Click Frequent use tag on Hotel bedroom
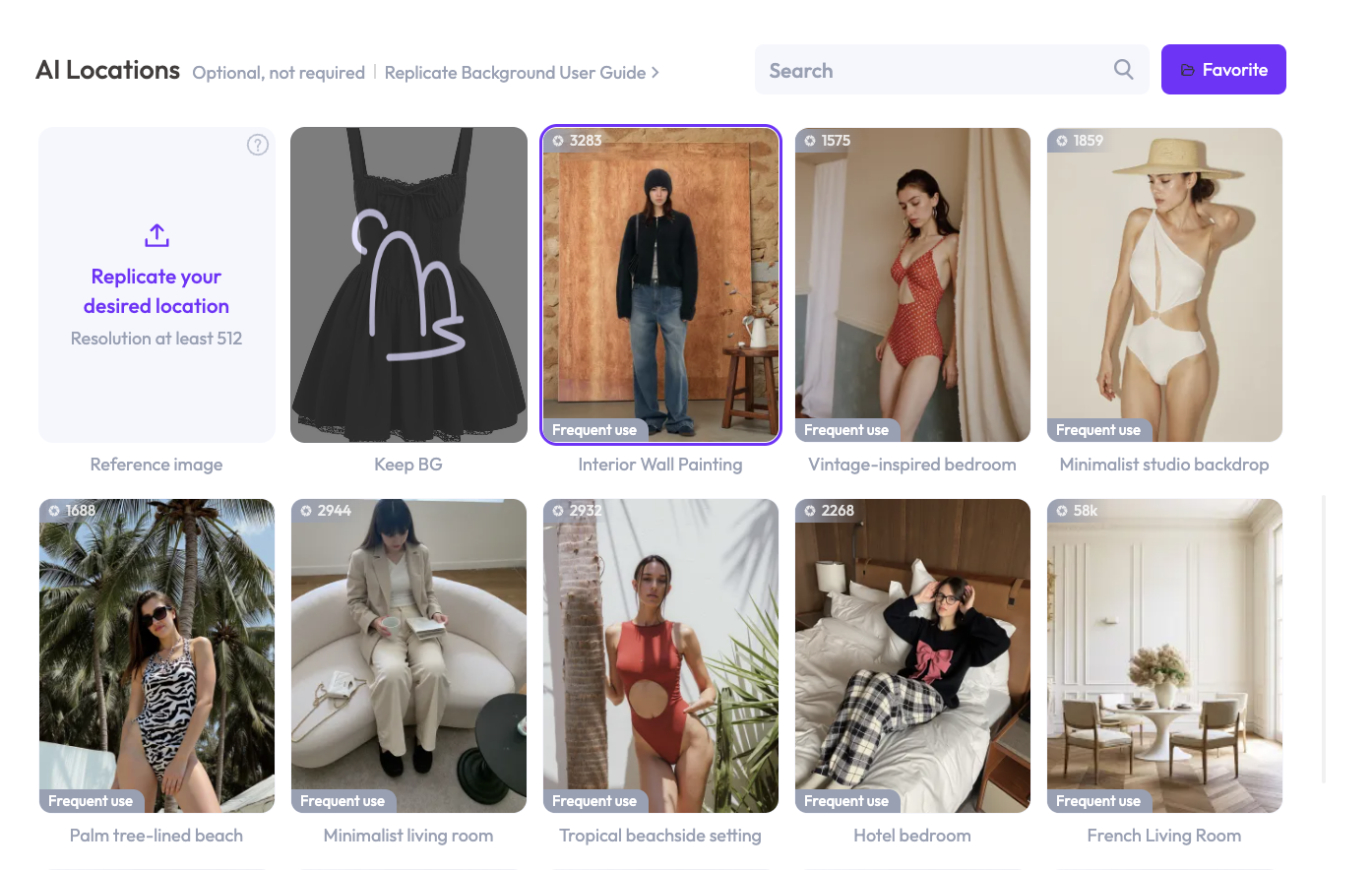 (x=846, y=801)
